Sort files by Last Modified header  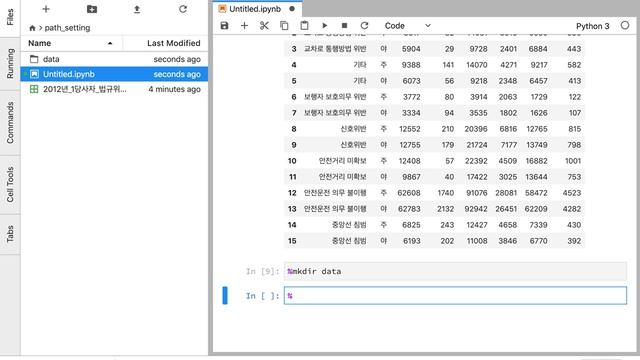tap(166, 43)
